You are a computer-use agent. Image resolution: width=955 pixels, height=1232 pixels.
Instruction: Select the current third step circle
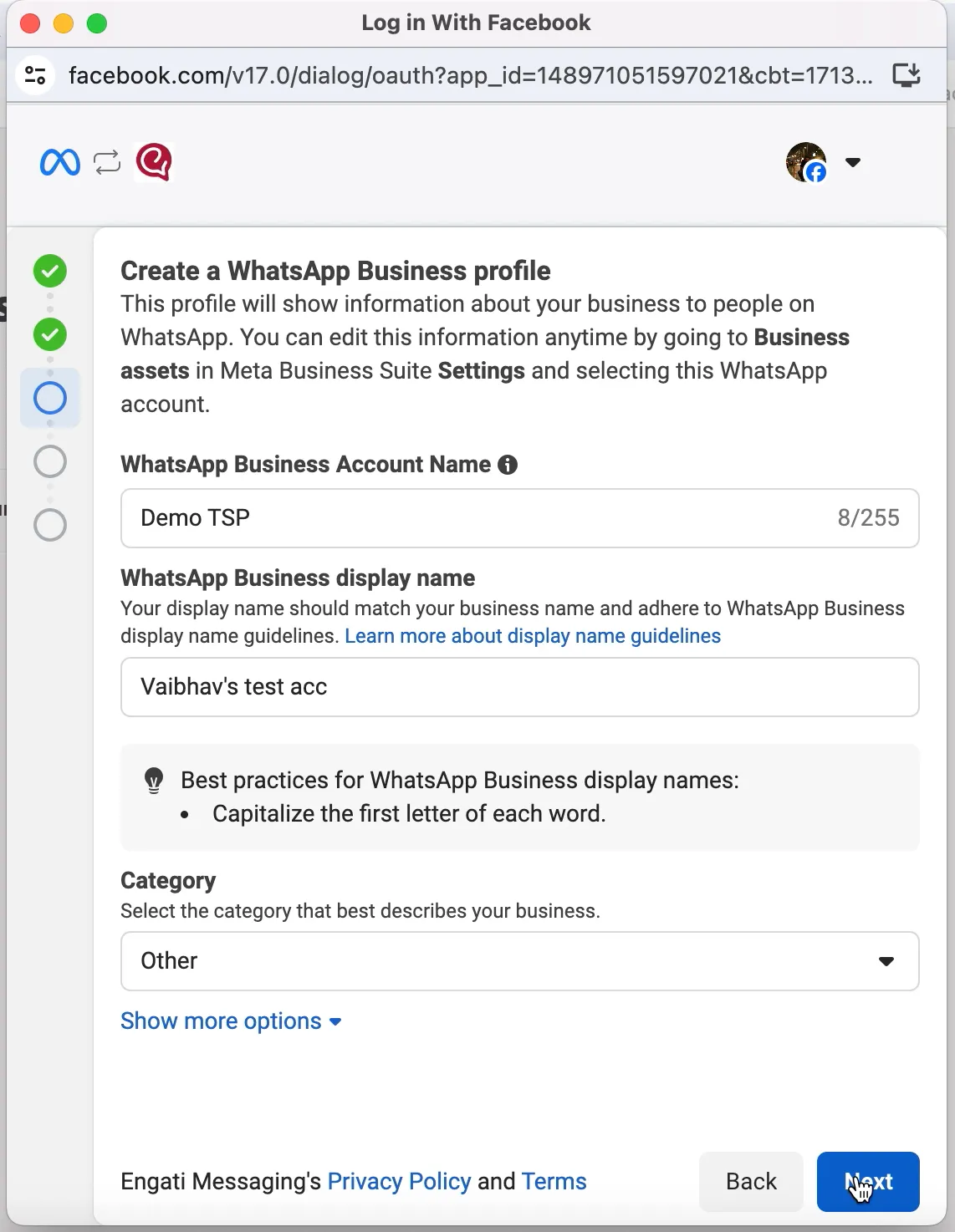50,398
